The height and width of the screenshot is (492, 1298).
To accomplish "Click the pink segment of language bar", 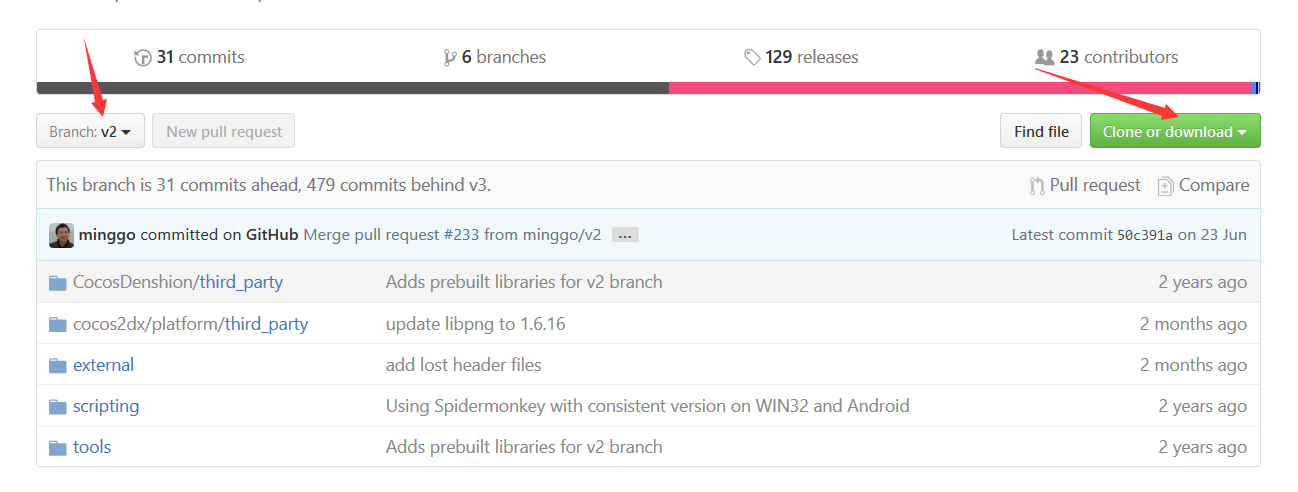I will 960,88.
